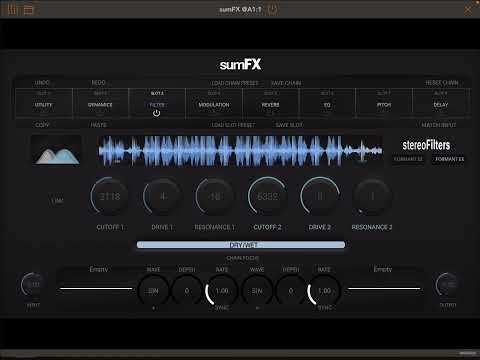Viewport: 480px width, 360px height.
Task: Click the Cutoff 2 knob showing 5332
Action: tap(267, 196)
